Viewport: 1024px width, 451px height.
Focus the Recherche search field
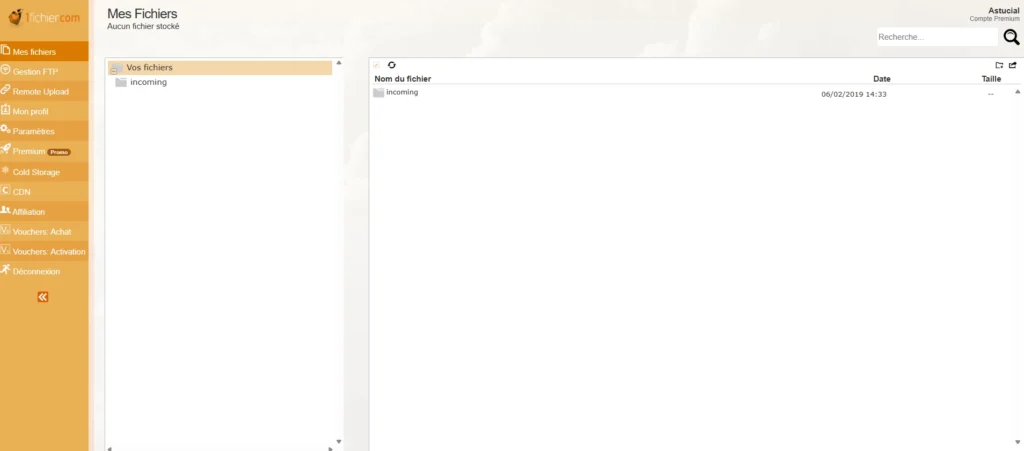936,37
